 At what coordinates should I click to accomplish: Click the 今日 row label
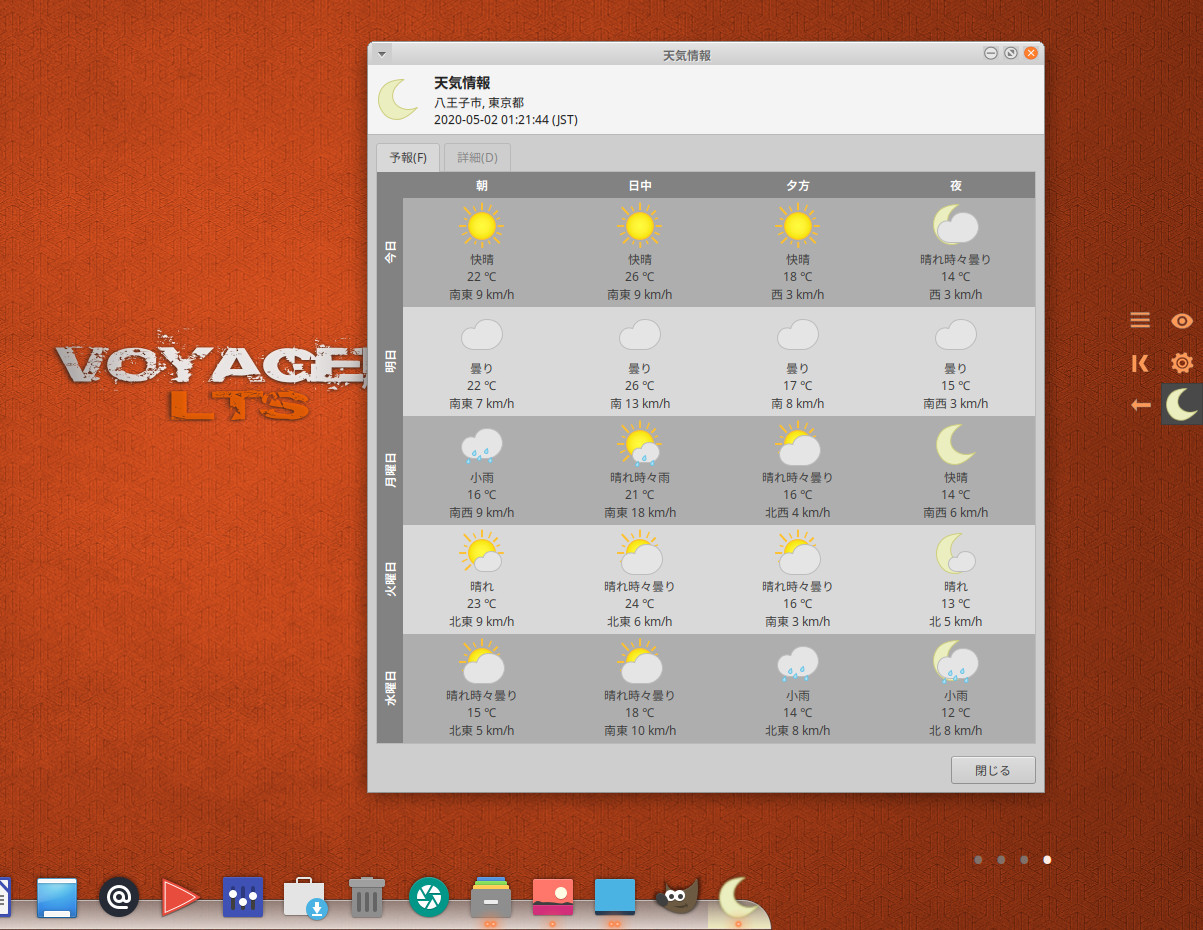click(x=390, y=252)
